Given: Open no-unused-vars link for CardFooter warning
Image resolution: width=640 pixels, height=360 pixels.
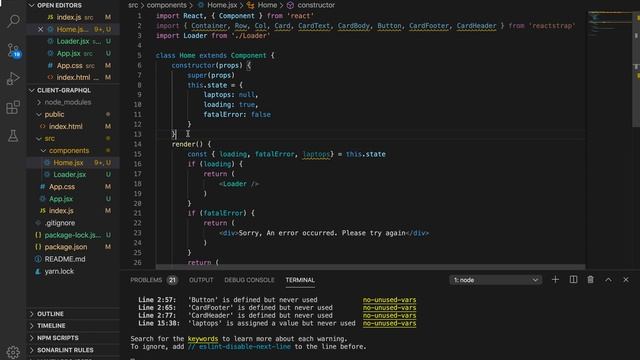Looking at the screenshot, I should tap(389, 308).
